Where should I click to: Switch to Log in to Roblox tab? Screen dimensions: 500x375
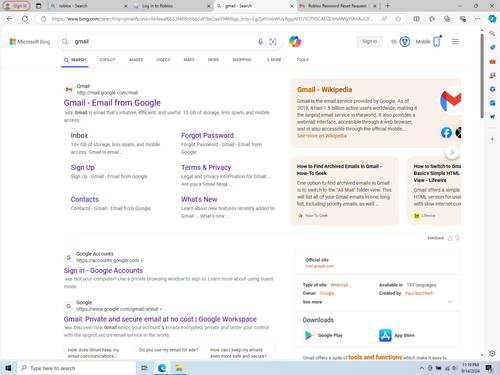[x=172, y=6]
